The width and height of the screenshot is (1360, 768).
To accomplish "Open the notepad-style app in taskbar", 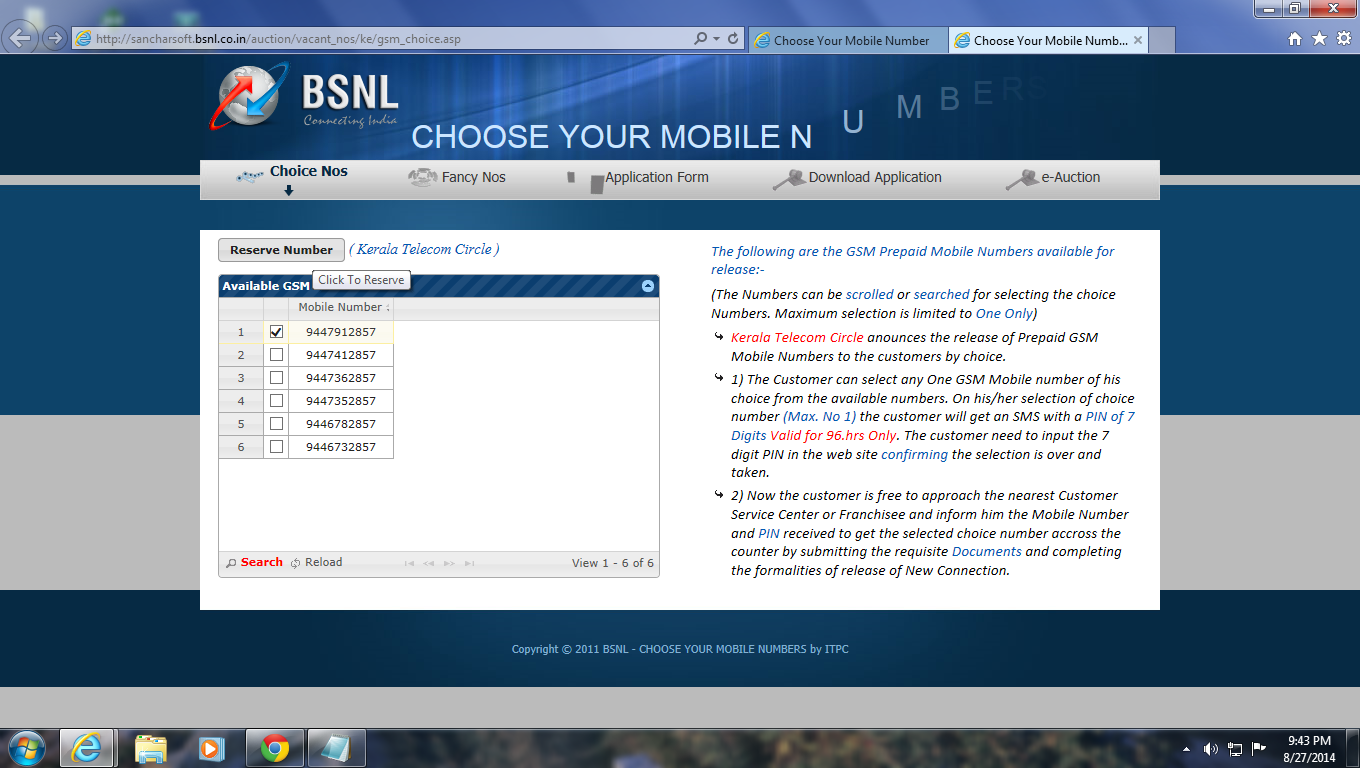I will [336, 748].
